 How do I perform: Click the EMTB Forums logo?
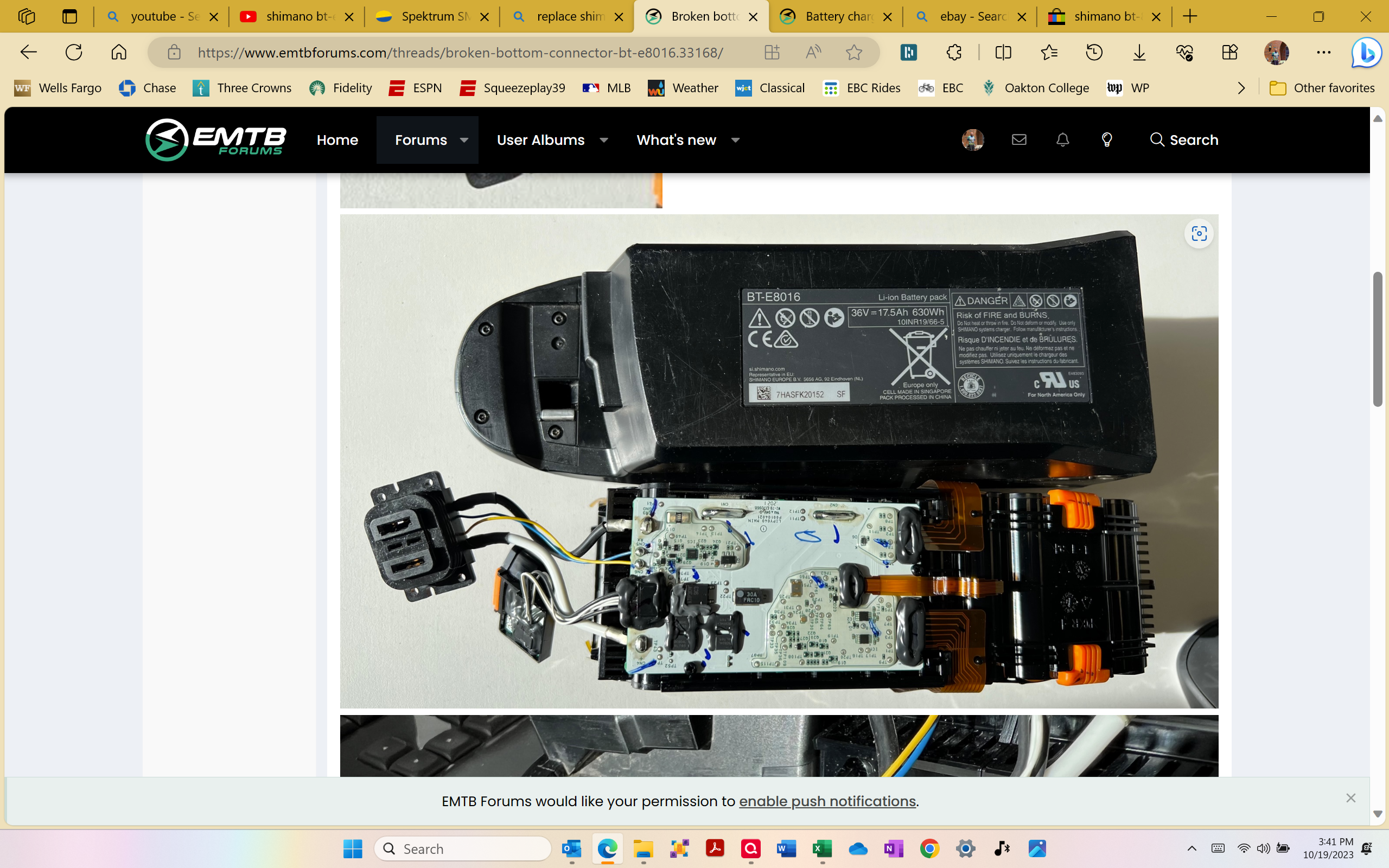pos(216,139)
